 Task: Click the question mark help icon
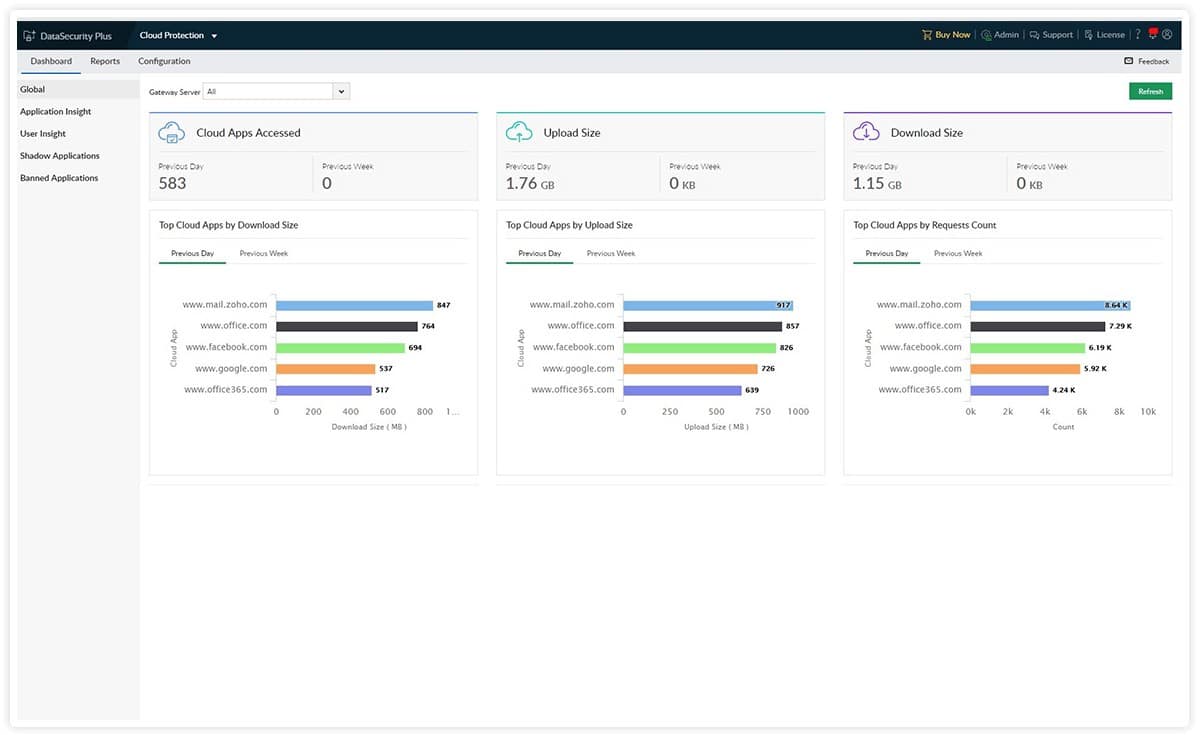[1138, 35]
